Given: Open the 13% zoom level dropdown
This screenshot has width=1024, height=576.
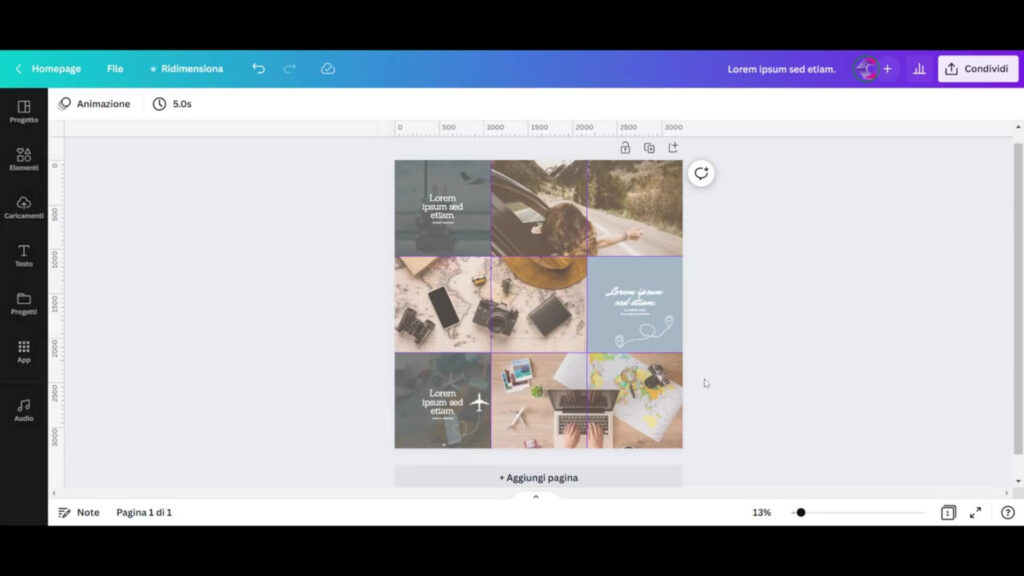Looking at the screenshot, I should coord(761,513).
